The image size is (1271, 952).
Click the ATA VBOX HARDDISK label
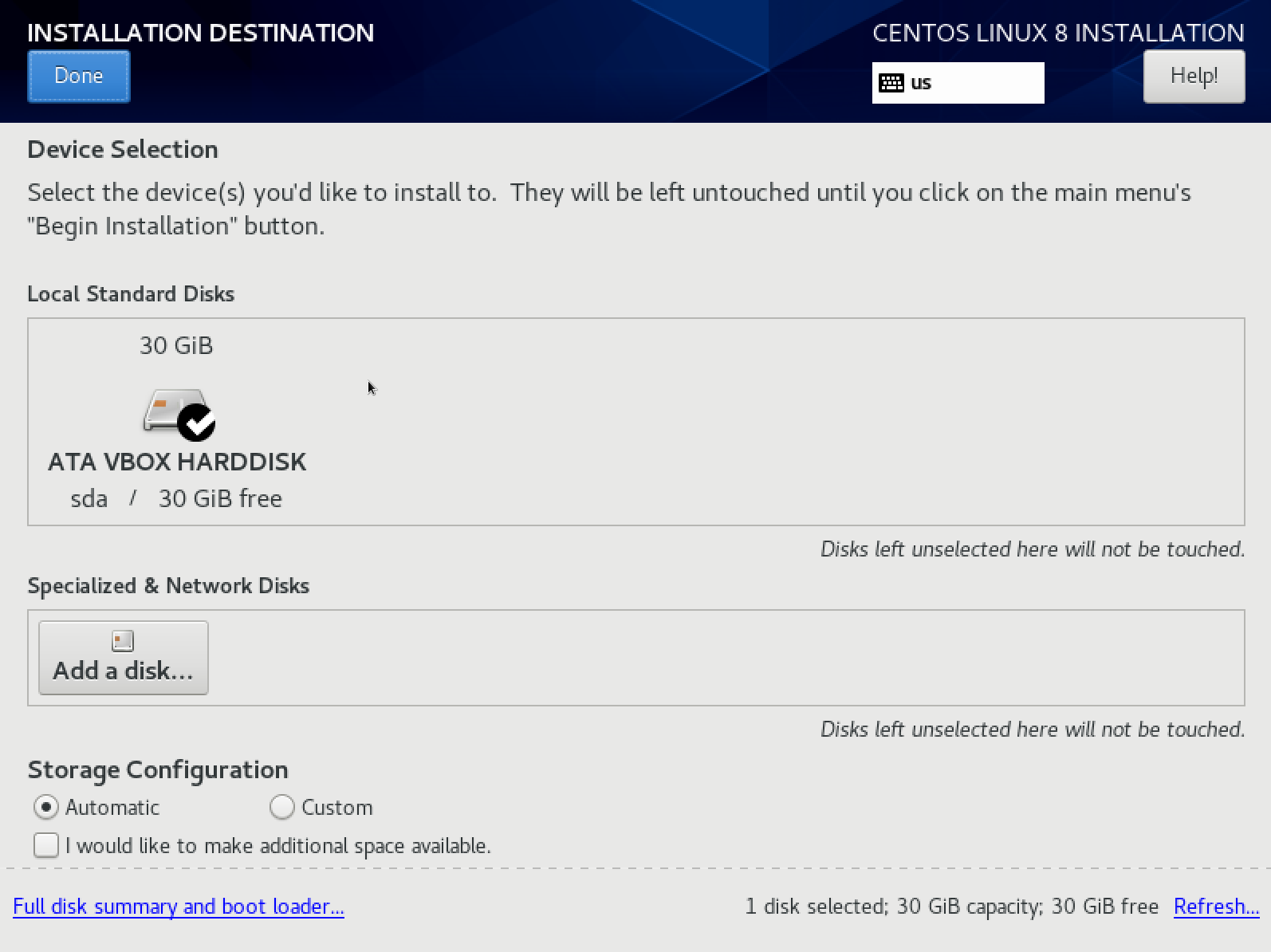coord(177,462)
